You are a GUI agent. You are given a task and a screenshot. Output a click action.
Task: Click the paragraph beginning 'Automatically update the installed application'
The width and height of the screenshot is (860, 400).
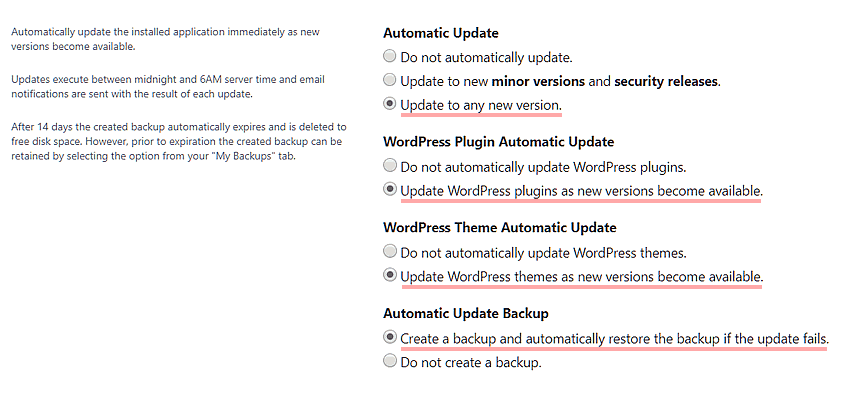pos(166,39)
